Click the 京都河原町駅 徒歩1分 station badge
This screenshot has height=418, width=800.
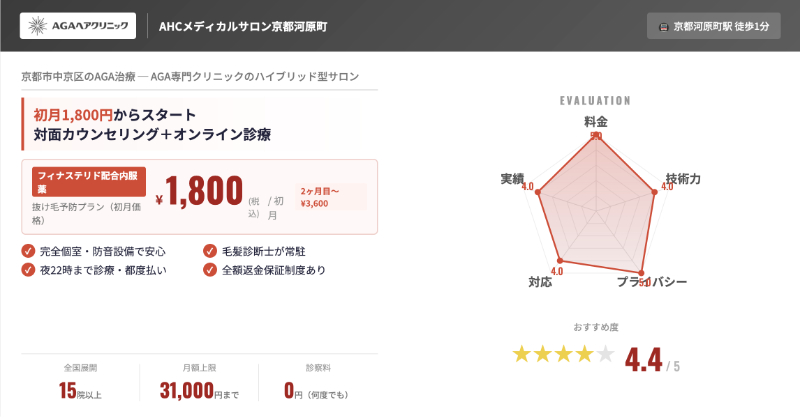pyautogui.click(x=713, y=26)
